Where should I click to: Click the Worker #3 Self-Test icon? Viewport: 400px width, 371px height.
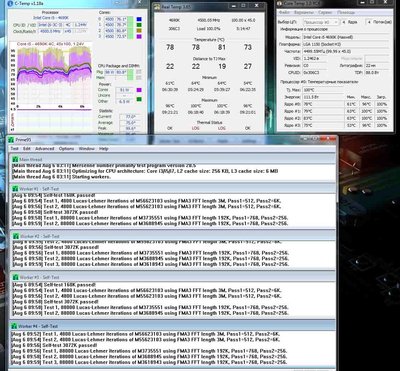pos(15,277)
